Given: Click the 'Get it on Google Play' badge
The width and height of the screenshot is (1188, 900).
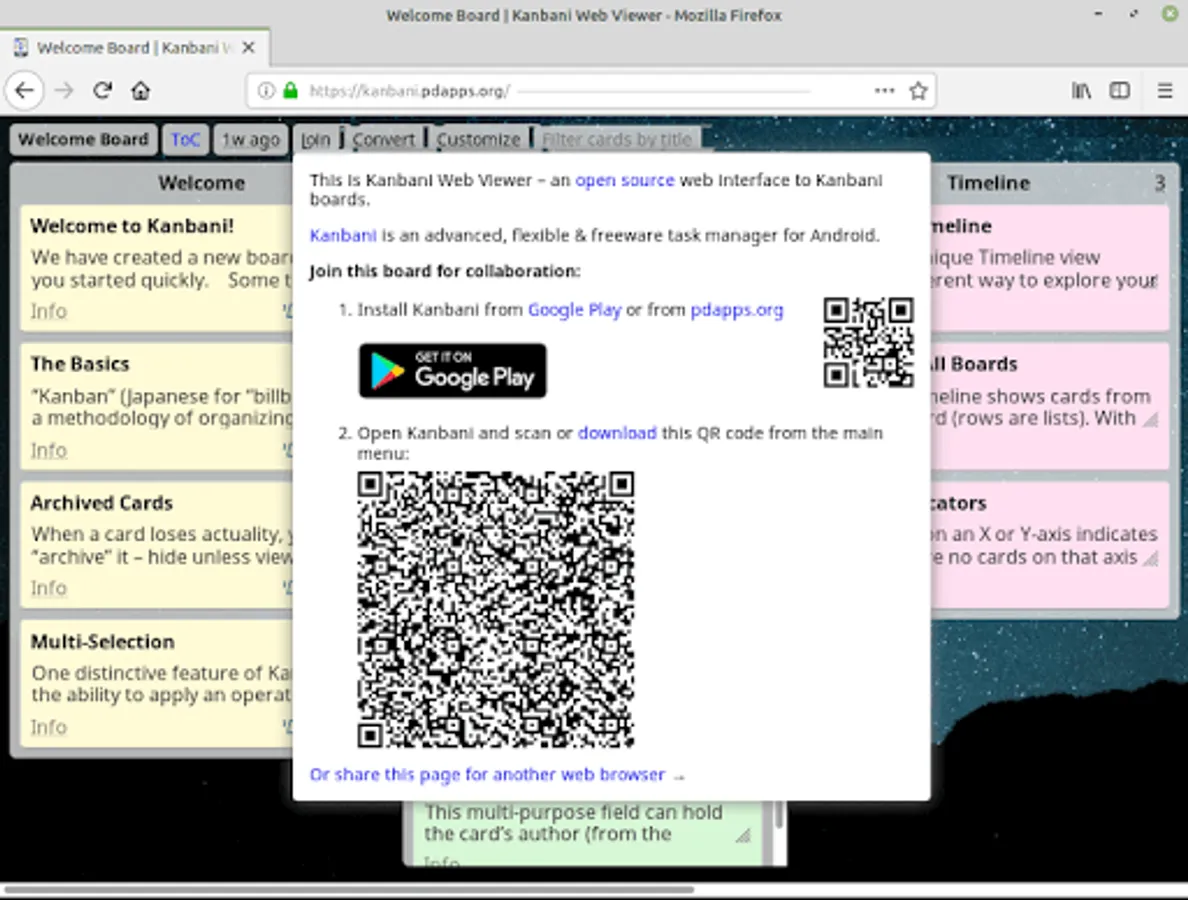Looking at the screenshot, I should coord(452,370).
